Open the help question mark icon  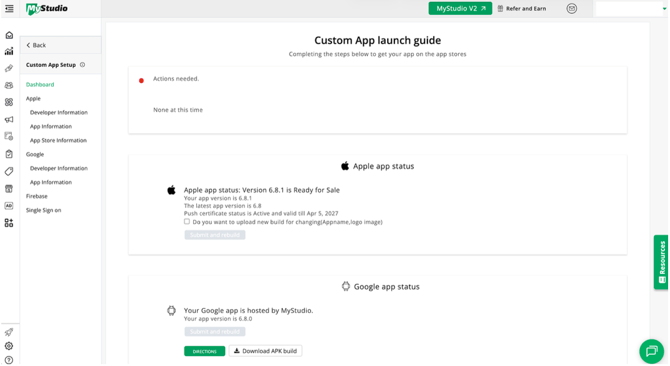pos(9,360)
